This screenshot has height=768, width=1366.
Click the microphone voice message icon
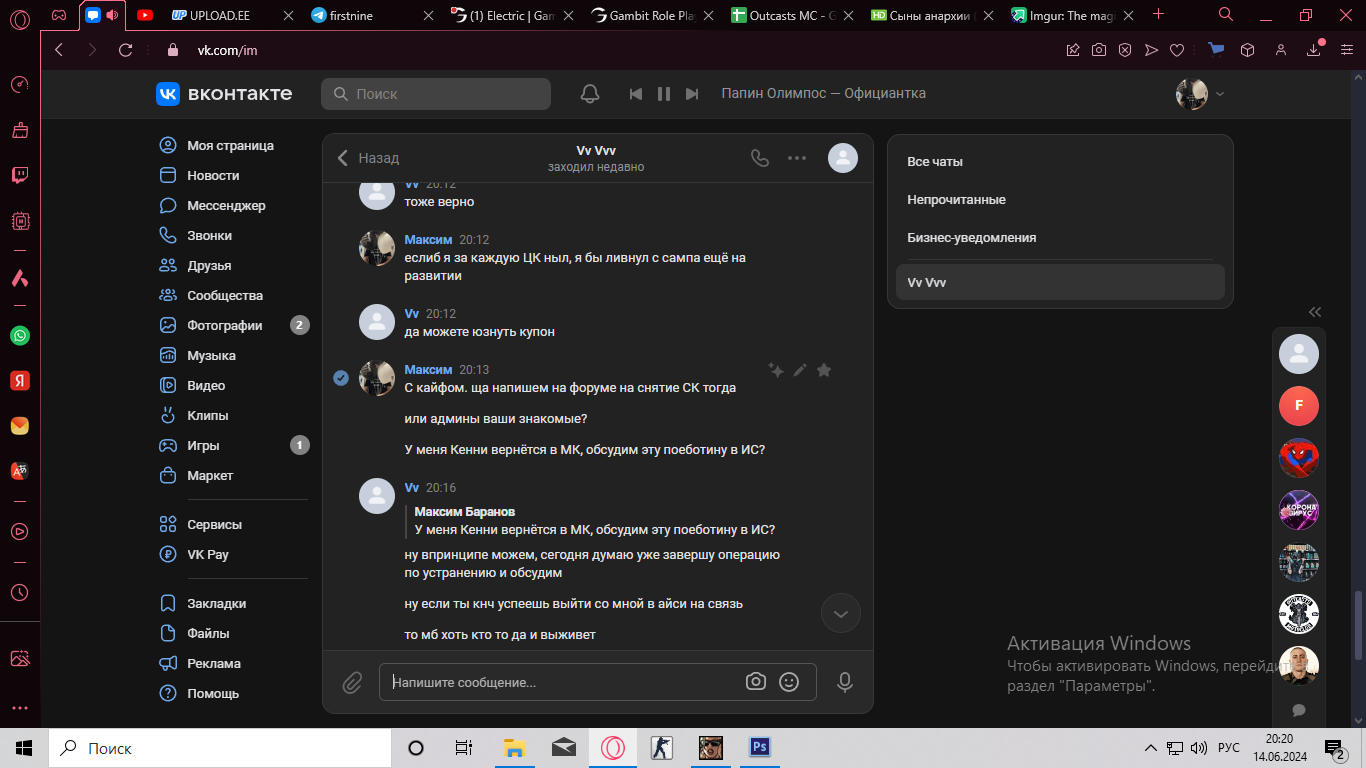[x=845, y=682]
